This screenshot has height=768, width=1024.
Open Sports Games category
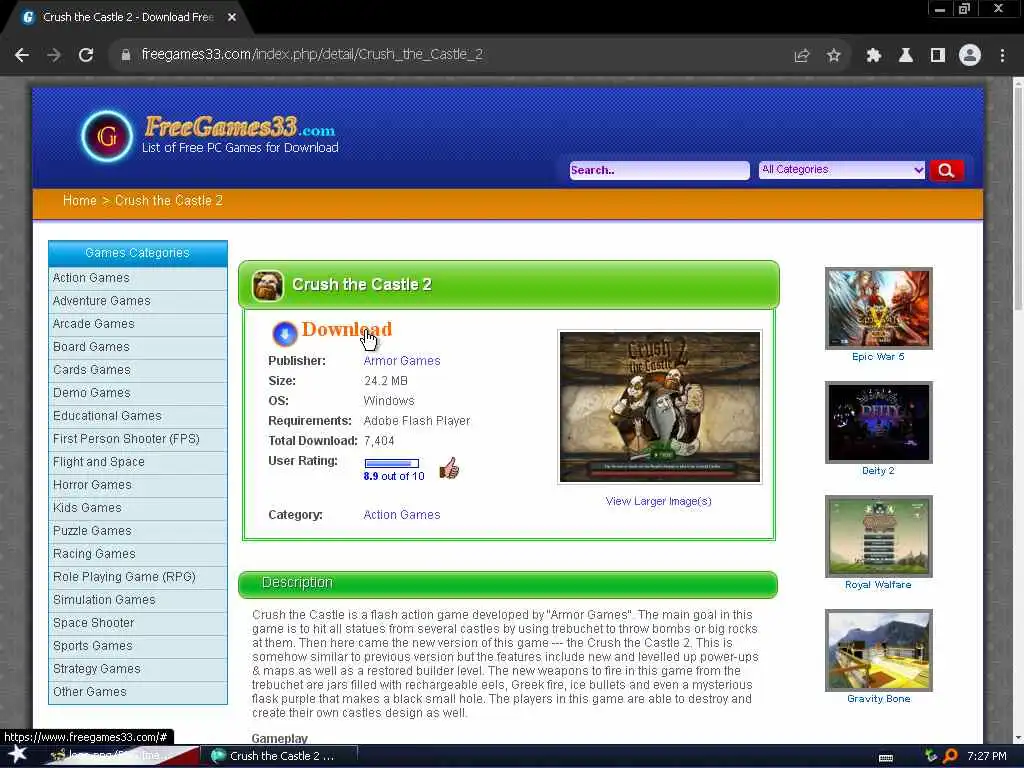click(x=138, y=646)
